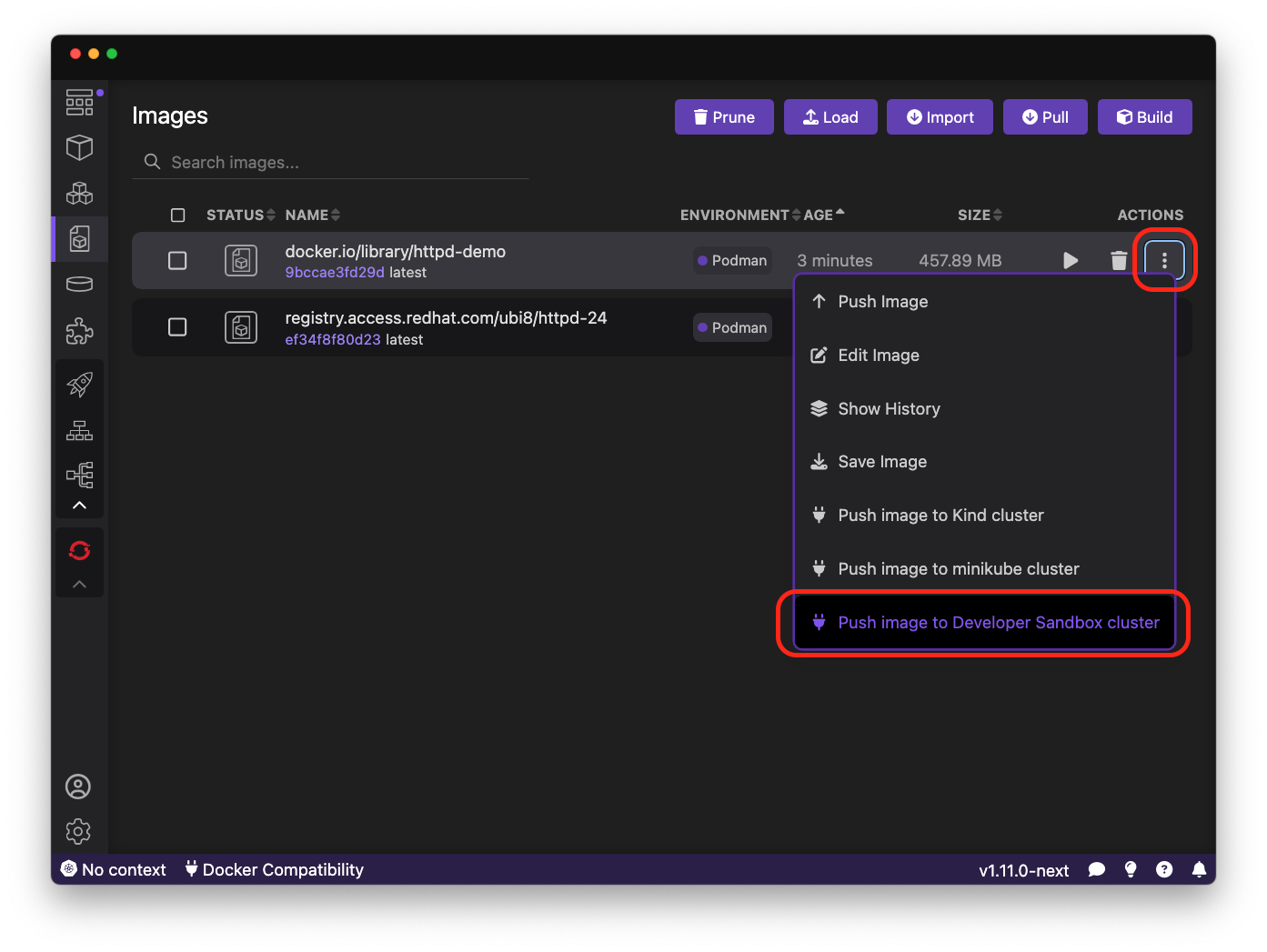Focus the Search images field
The image size is (1267, 952).
(331, 162)
